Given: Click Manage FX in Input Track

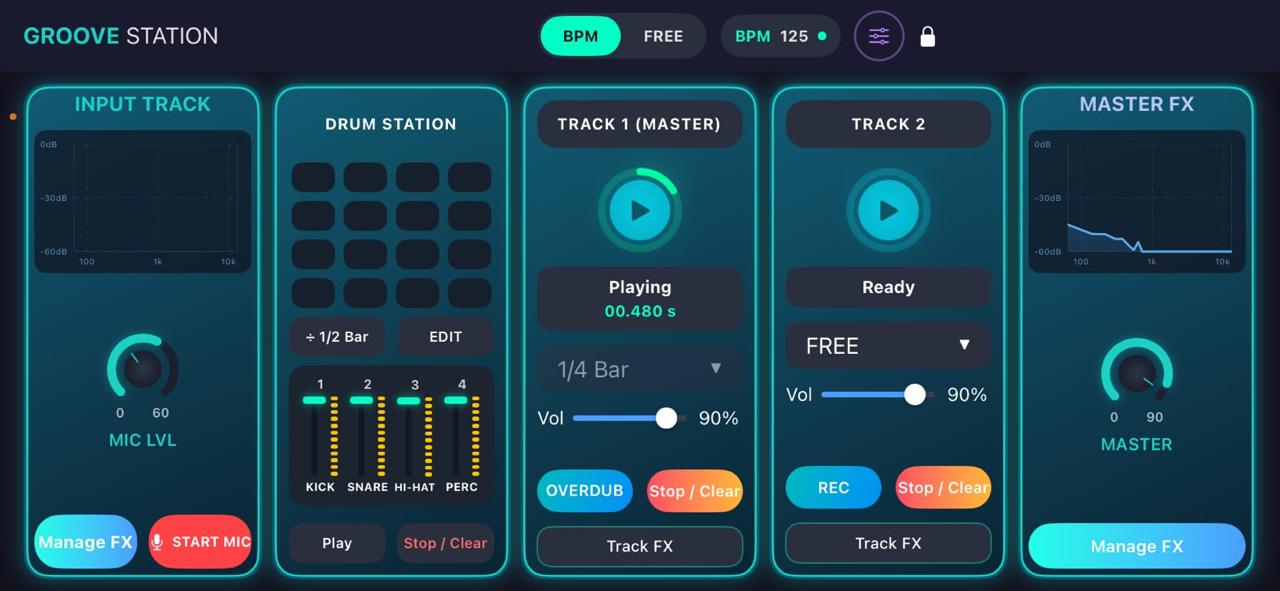Looking at the screenshot, I should pos(85,542).
